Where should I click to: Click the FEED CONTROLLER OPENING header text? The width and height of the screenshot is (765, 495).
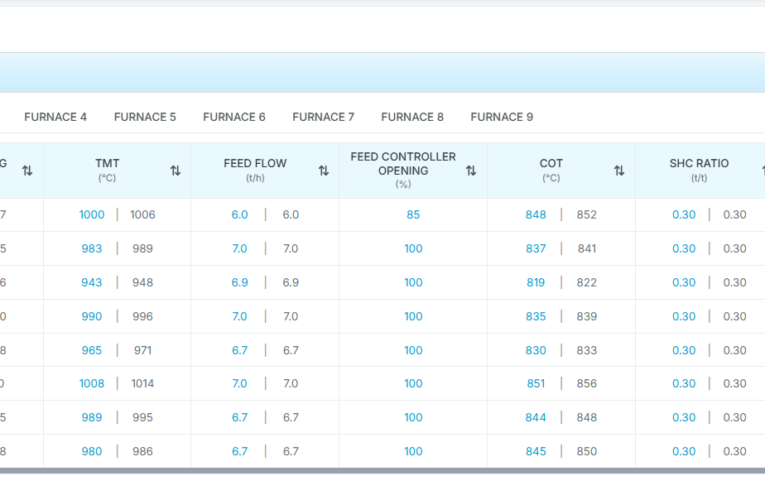pos(403,164)
